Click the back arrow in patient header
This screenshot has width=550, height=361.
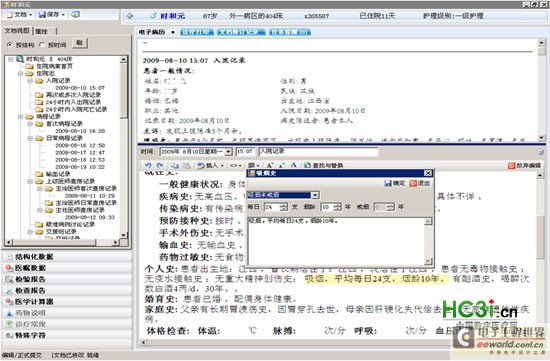click(x=130, y=16)
